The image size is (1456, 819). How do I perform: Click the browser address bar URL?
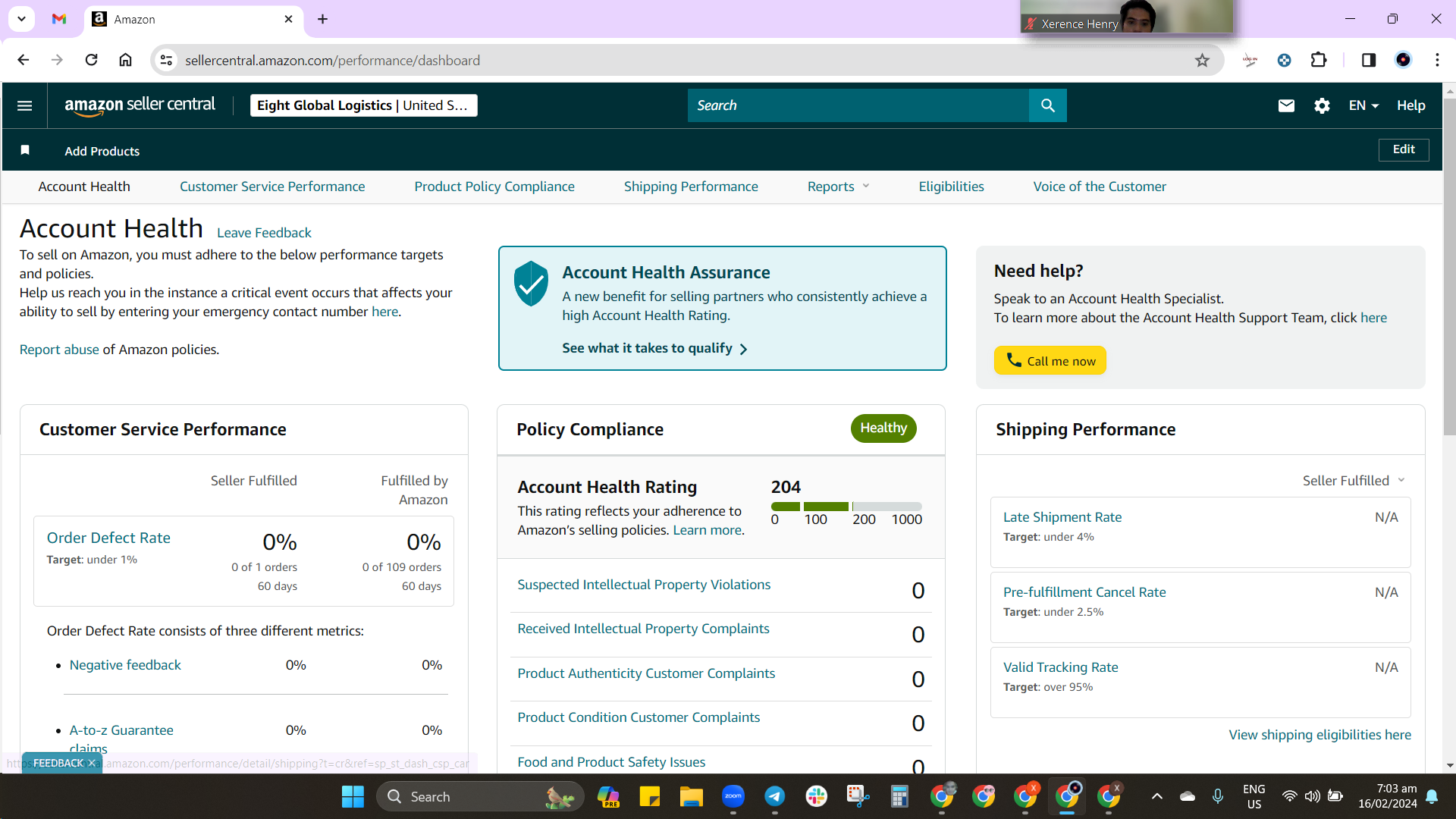(332, 61)
